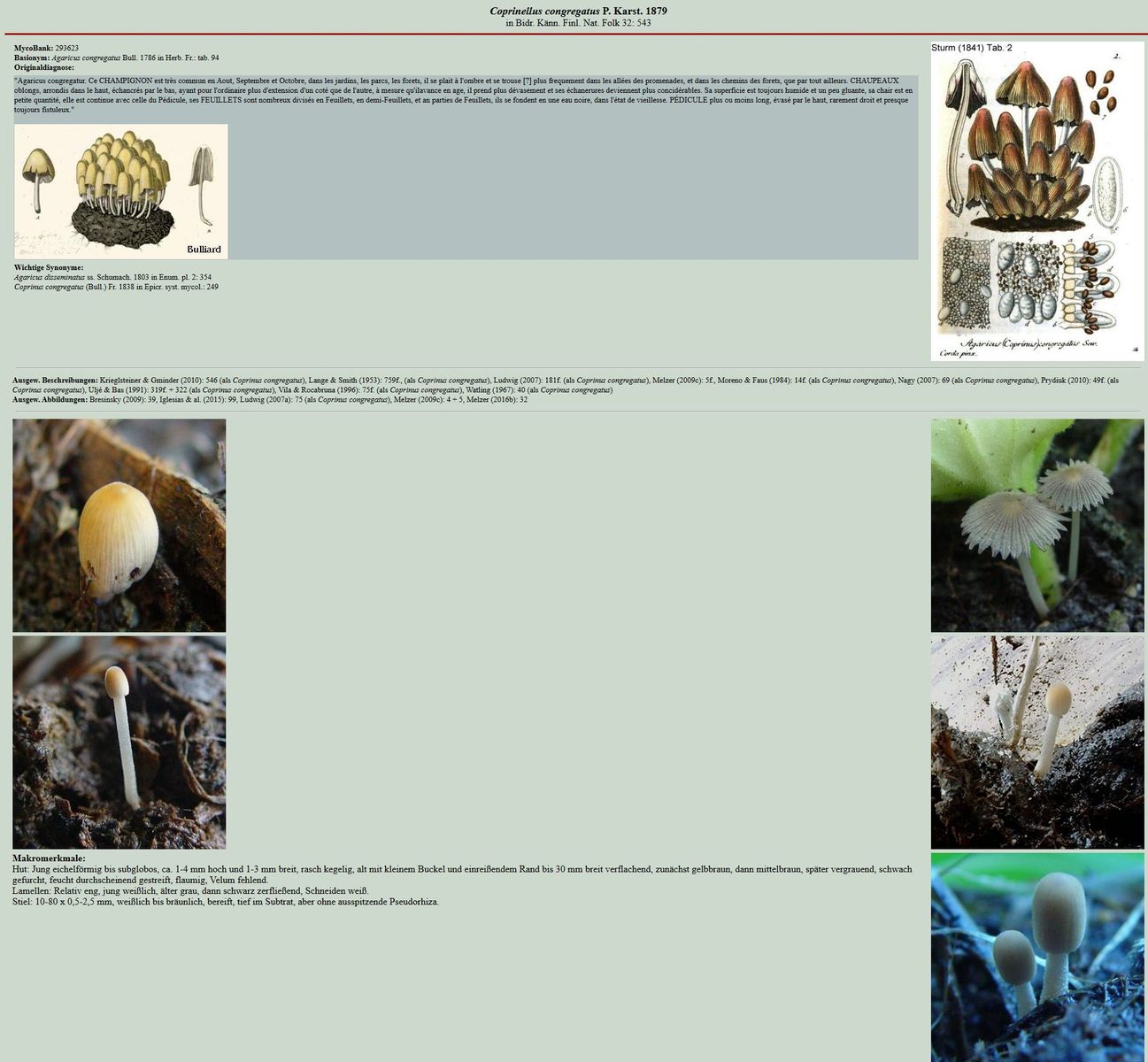The image size is (1148, 1062).
Task: Open the Sturm 1841 Tab. 2 illustration
Action: [1036, 207]
